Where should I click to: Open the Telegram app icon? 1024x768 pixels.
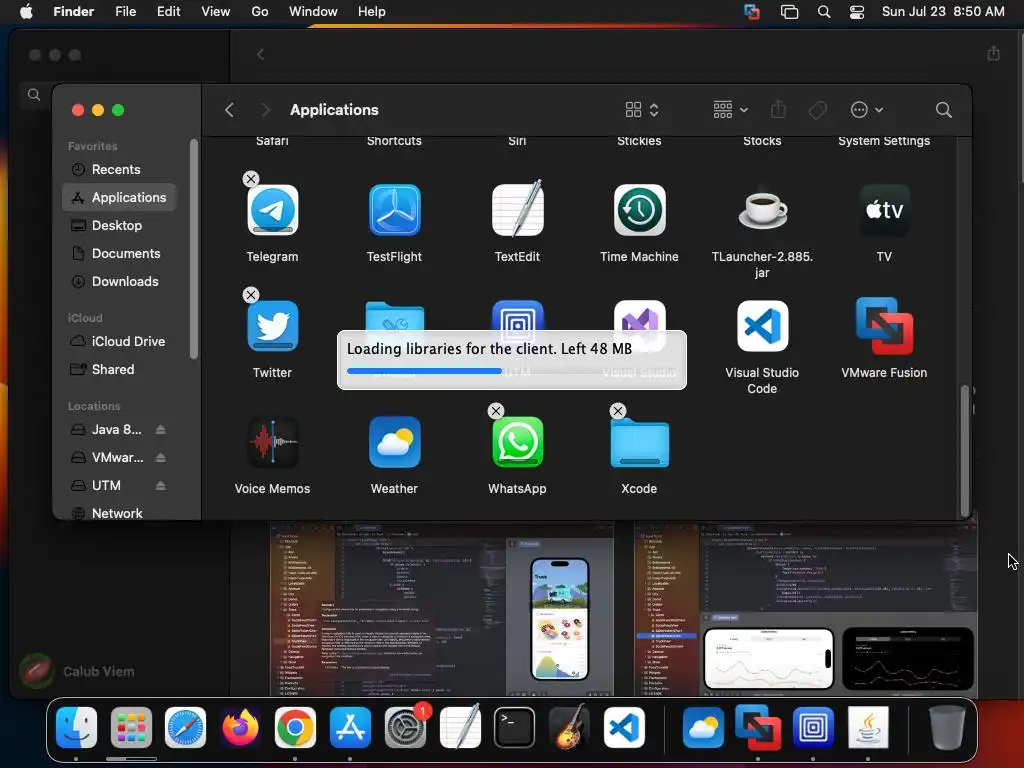coord(272,210)
